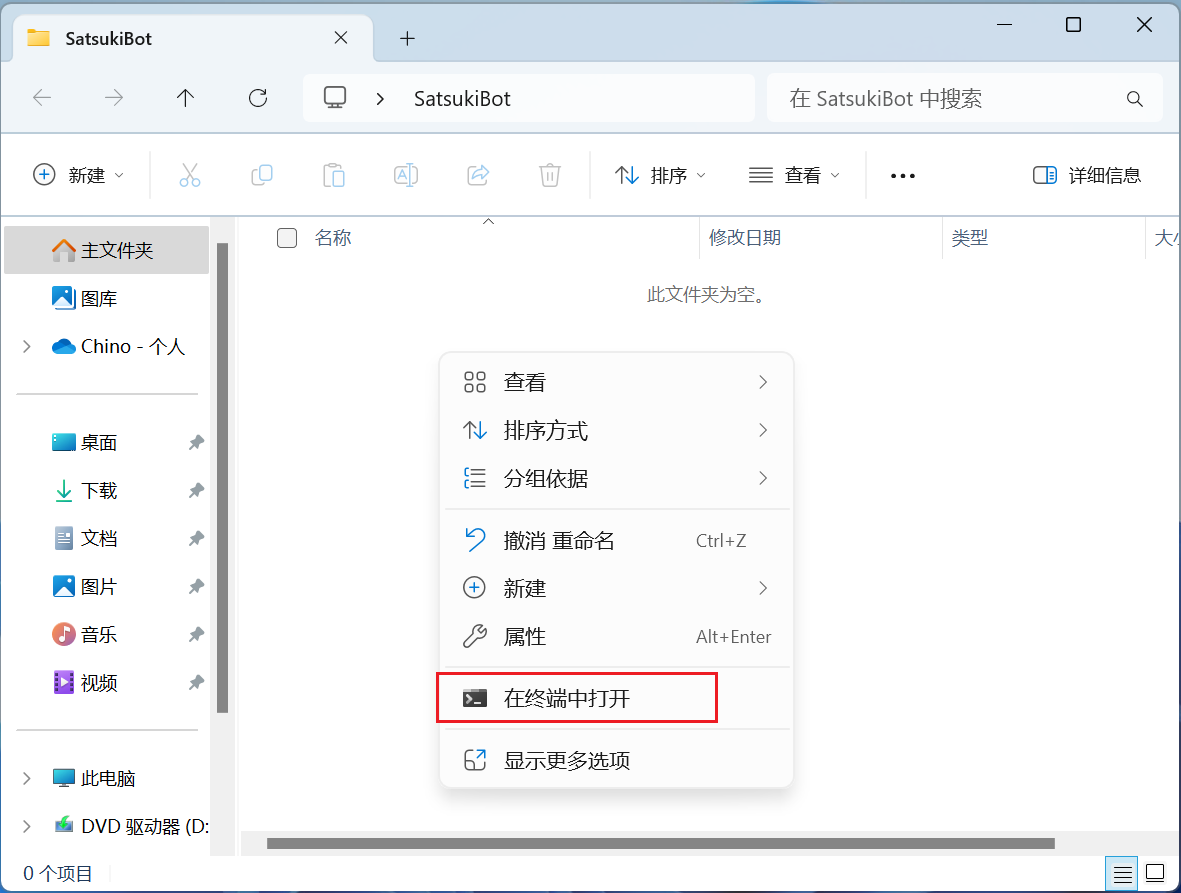The height and width of the screenshot is (893, 1181).
Task: Switch to large thumbnails view in status bar
Action: (x=1155, y=873)
